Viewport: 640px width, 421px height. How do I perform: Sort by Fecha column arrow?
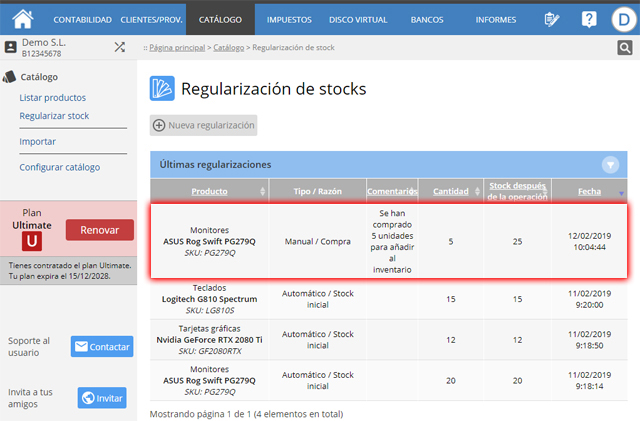[621, 193]
